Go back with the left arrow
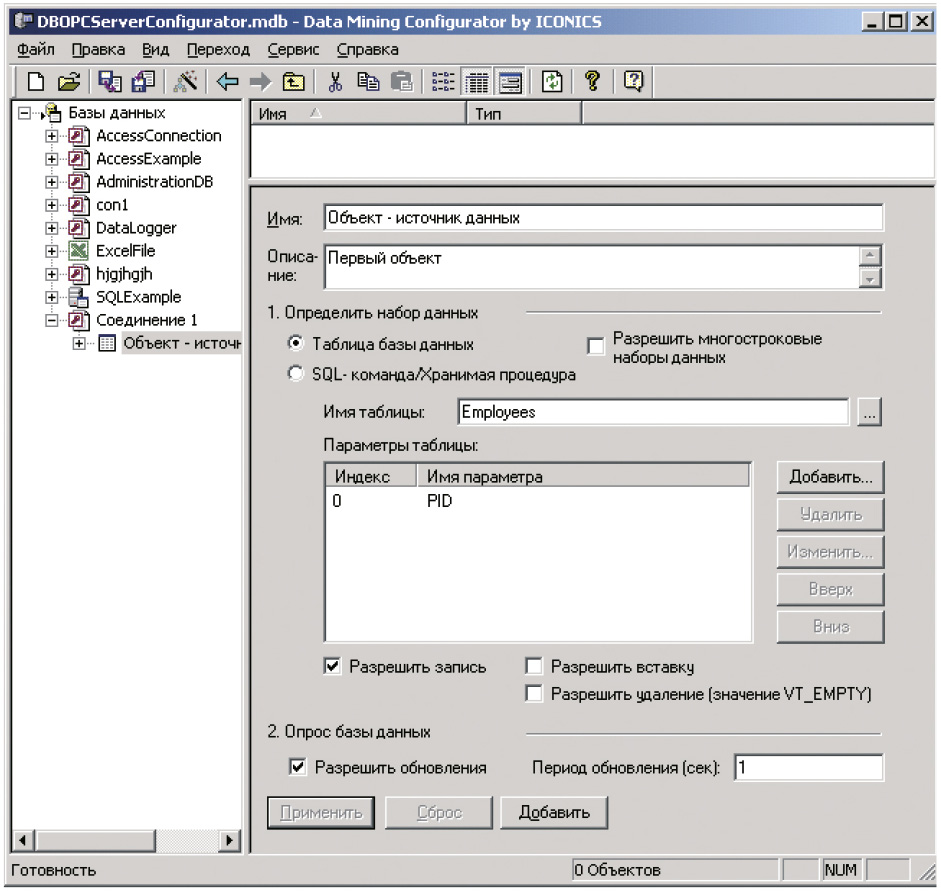This screenshot has height=891, width=941. click(227, 81)
